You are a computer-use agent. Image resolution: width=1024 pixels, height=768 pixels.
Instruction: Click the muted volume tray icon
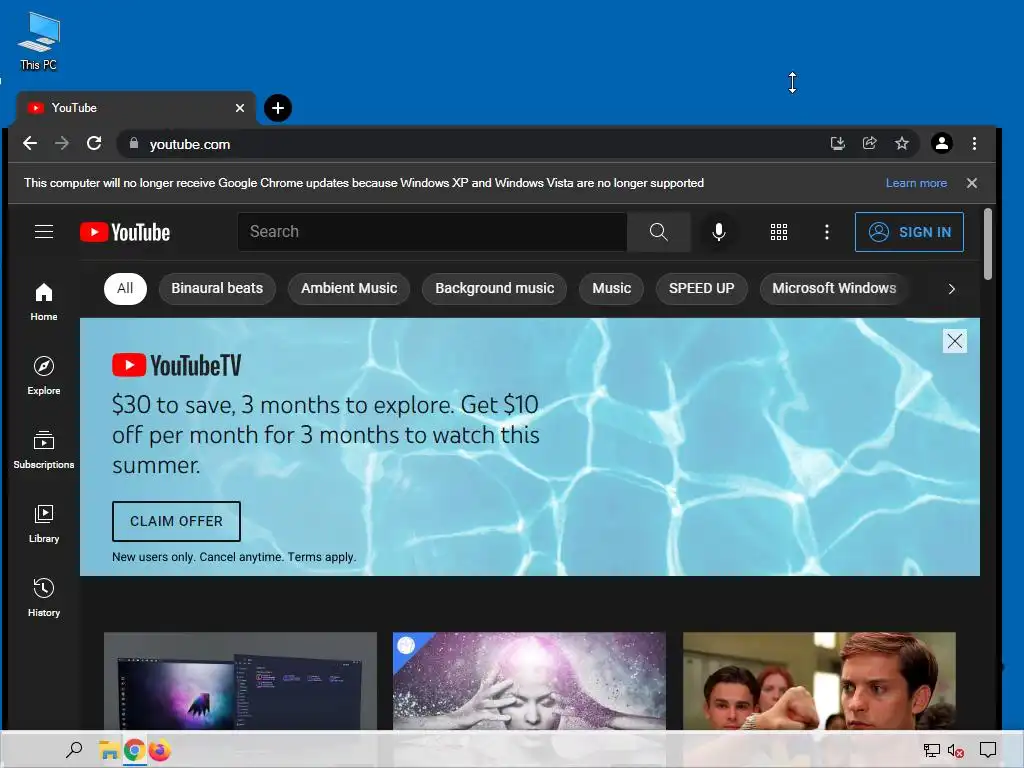click(x=955, y=751)
